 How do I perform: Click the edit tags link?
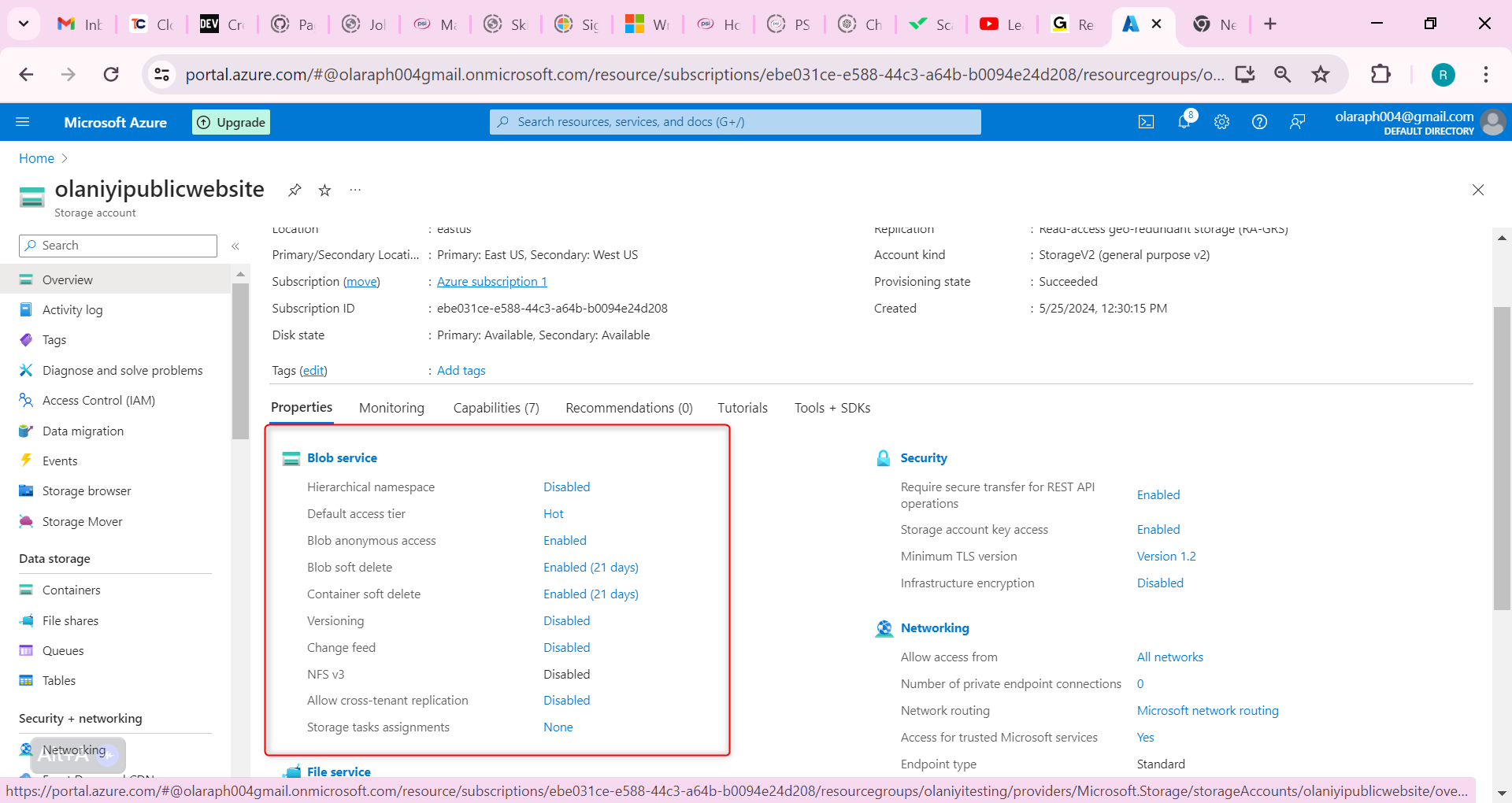[313, 371]
